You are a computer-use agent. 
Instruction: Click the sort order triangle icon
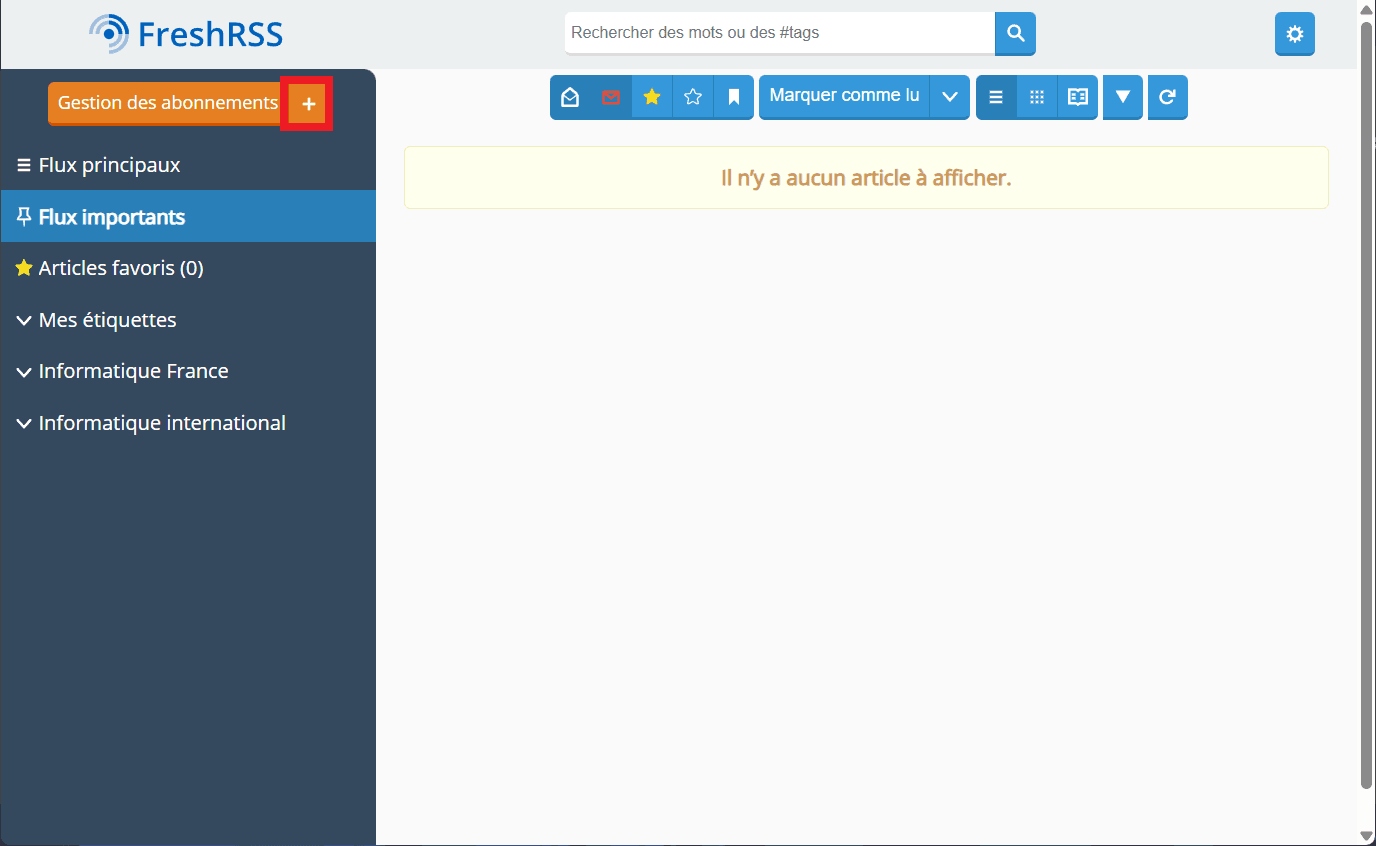(x=1123, y=97)
